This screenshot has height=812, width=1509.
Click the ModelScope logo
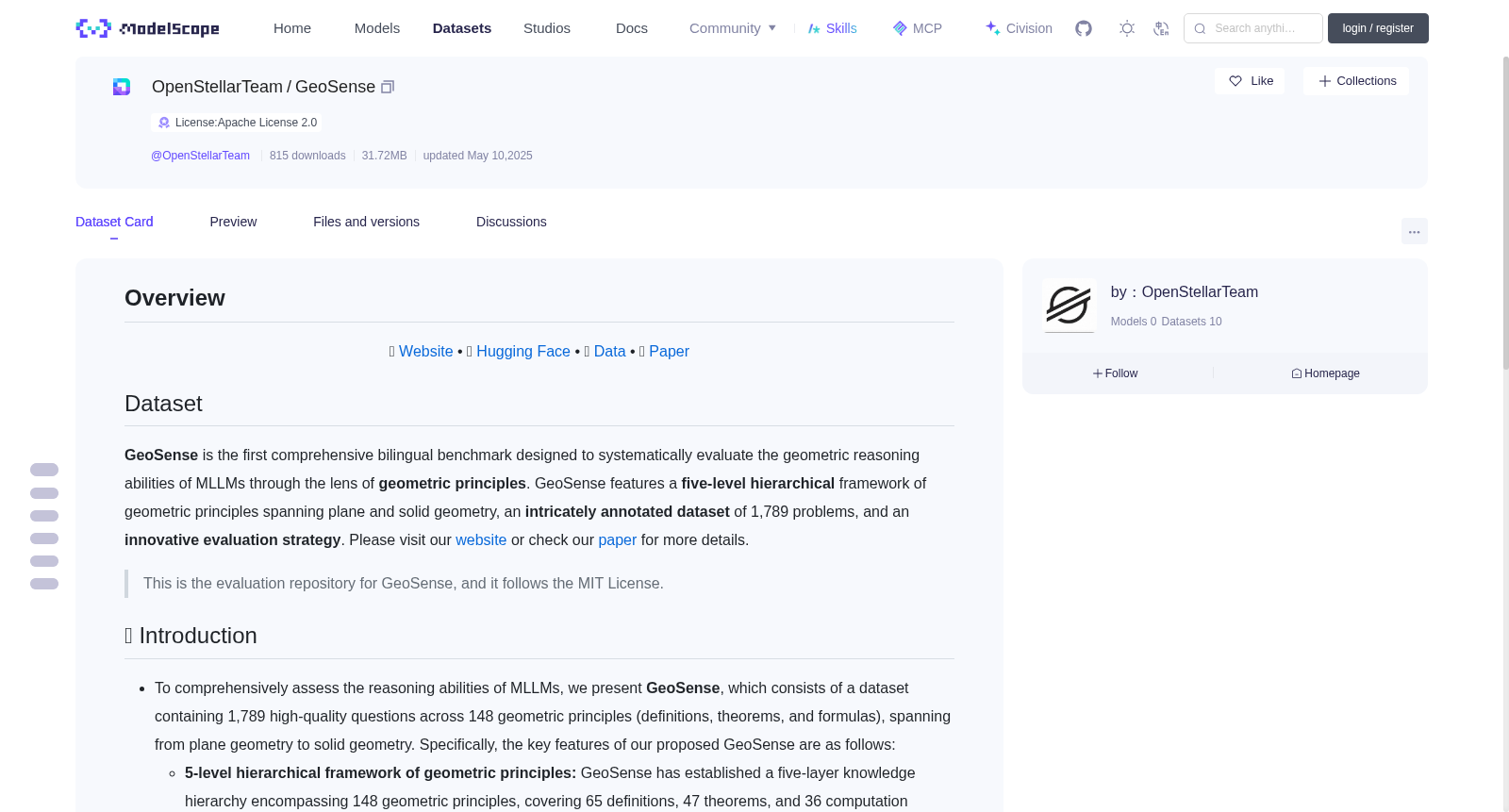147,28
